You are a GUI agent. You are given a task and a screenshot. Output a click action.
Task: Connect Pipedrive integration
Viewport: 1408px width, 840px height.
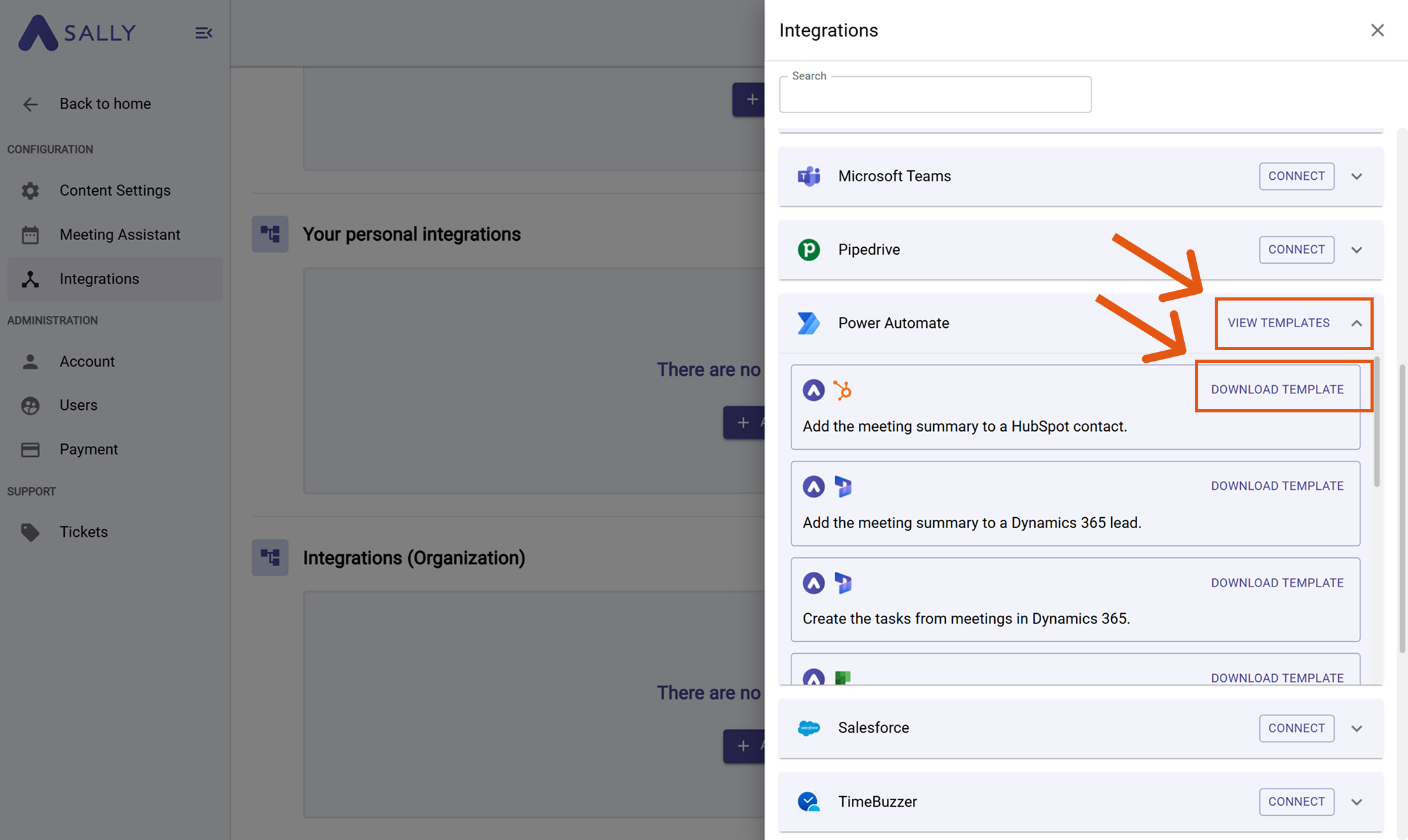(1297, 250)
